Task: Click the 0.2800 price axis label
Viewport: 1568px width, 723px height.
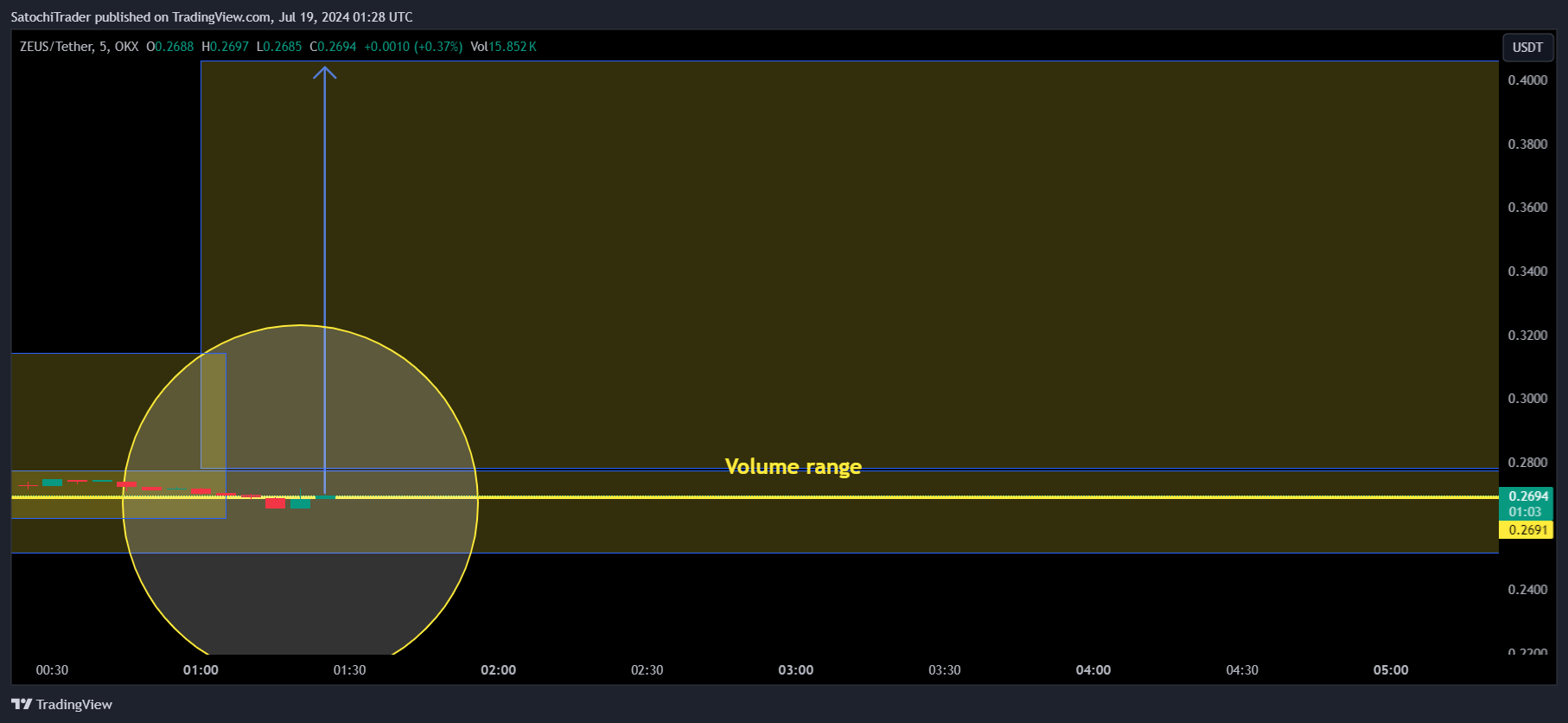Action: tap(1527, 463)
